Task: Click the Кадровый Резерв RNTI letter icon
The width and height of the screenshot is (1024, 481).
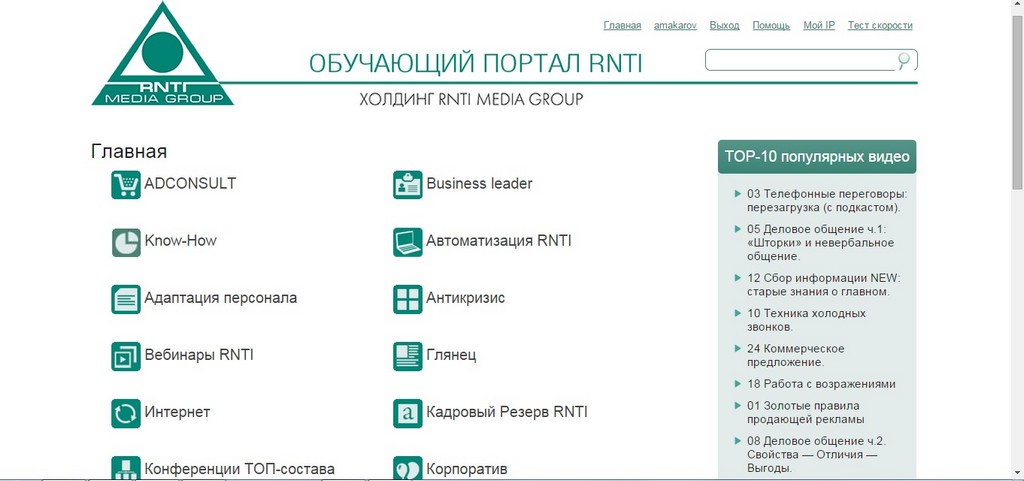Action: [x=408, y=414]
